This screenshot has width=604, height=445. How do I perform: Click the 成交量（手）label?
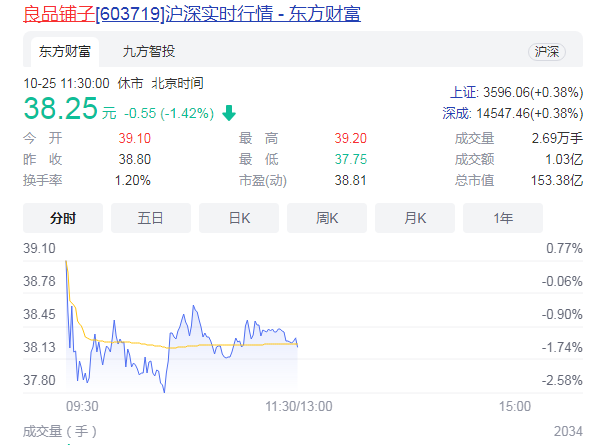(60, 431)
